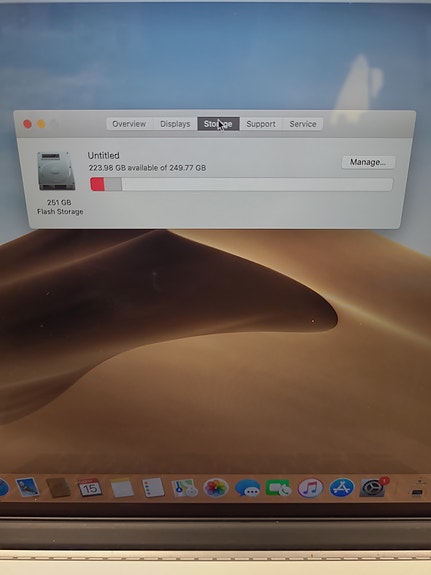
Task: Open iTunes from the Dock
Action: click(x=310, y=488)
